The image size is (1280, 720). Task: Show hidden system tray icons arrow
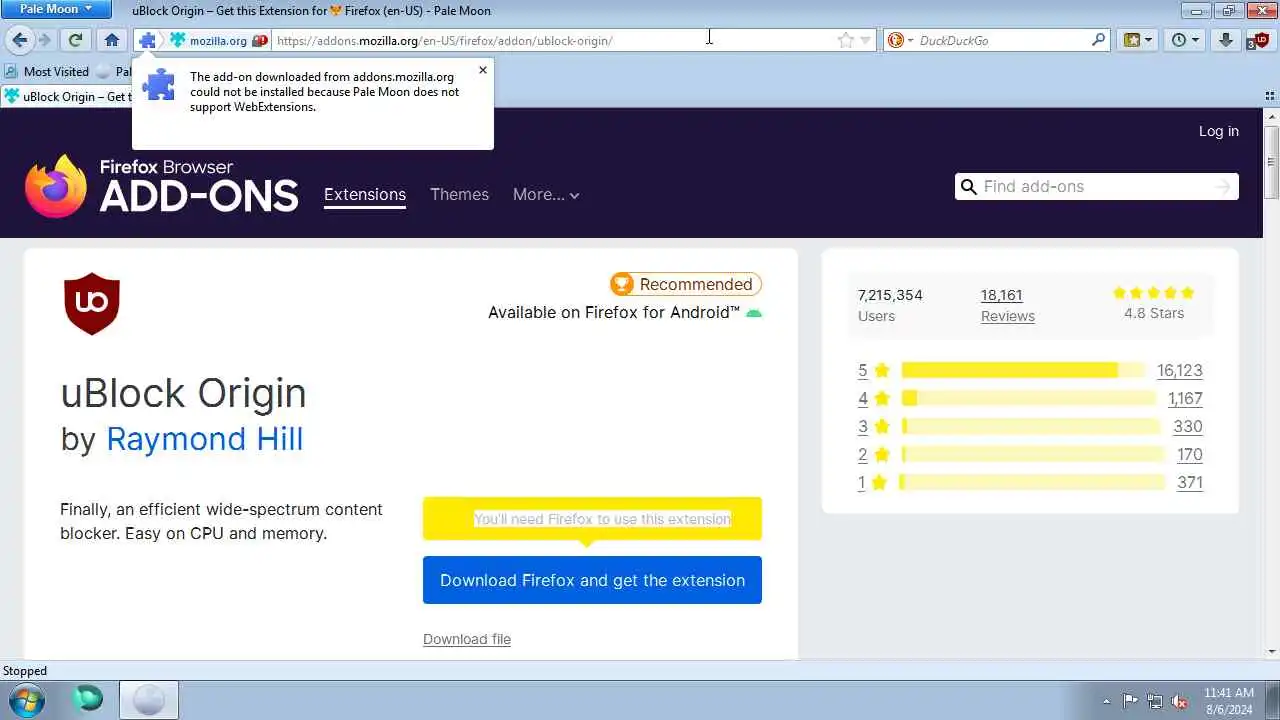click(x=1106, y=701)
